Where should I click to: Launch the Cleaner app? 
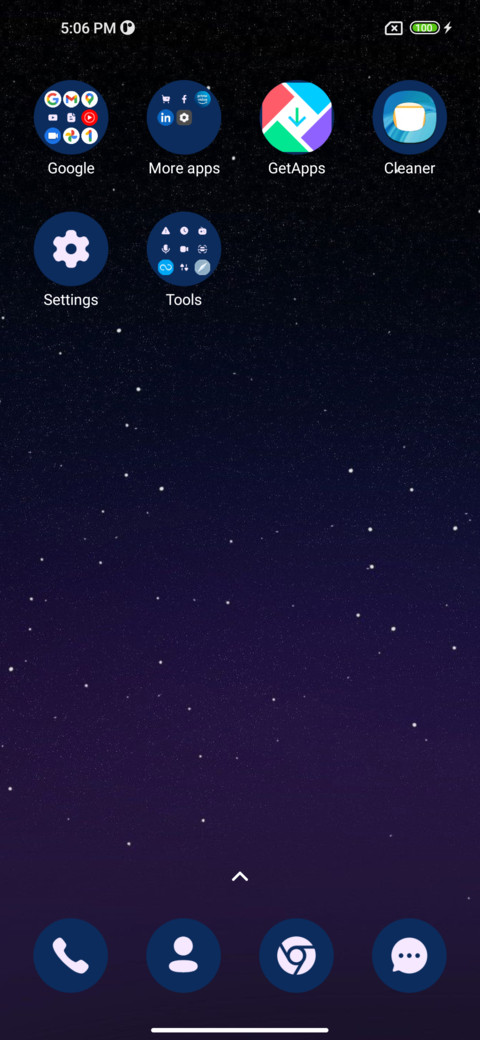click(x=409, y=117)
